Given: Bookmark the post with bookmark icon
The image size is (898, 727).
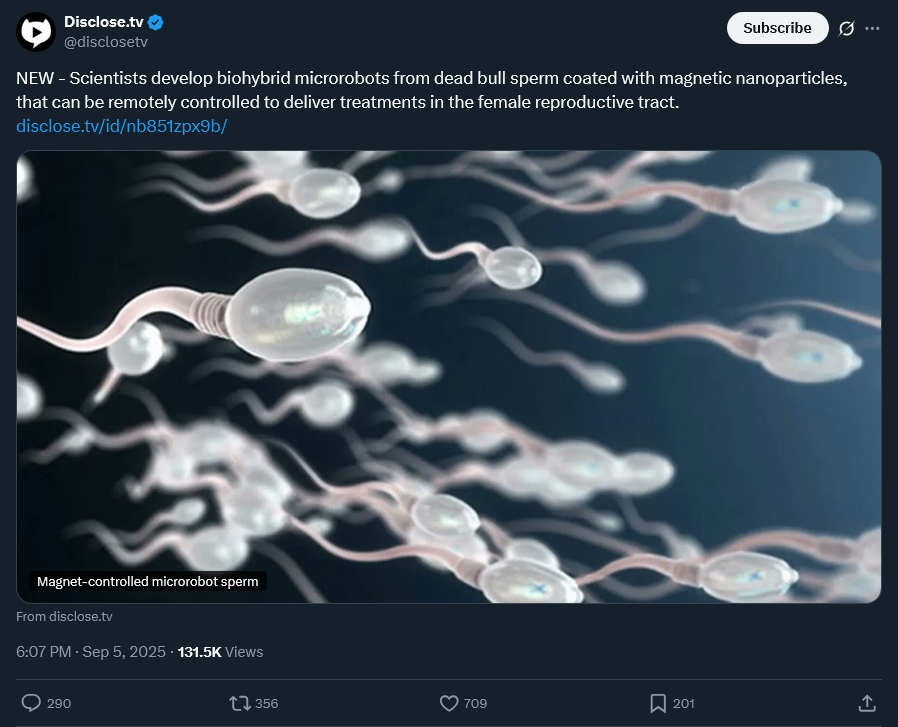Looking at the screenshot, I should click(x=658, y=703).
